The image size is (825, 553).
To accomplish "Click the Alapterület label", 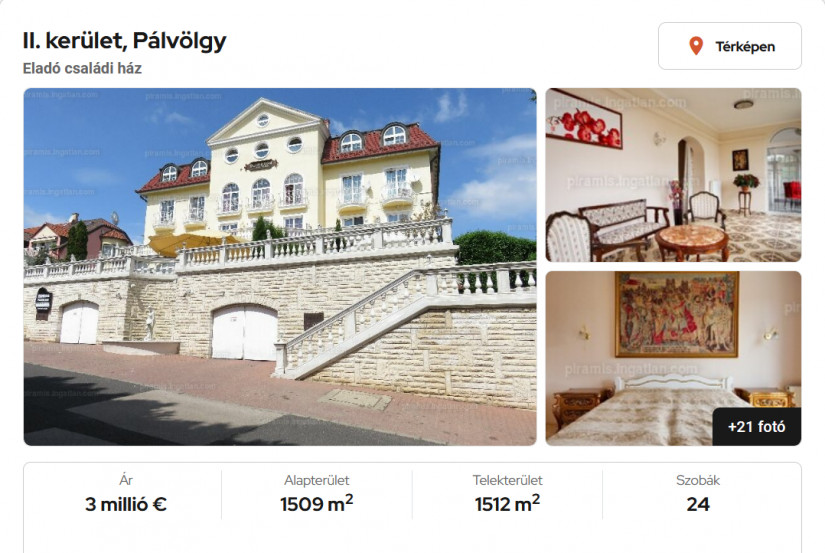I will 317,480.
